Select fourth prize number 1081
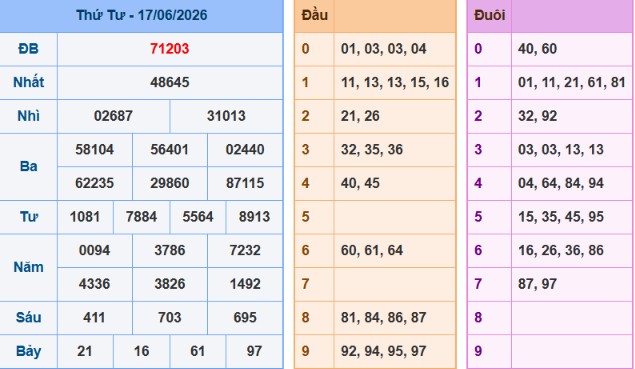 (85, 217)
